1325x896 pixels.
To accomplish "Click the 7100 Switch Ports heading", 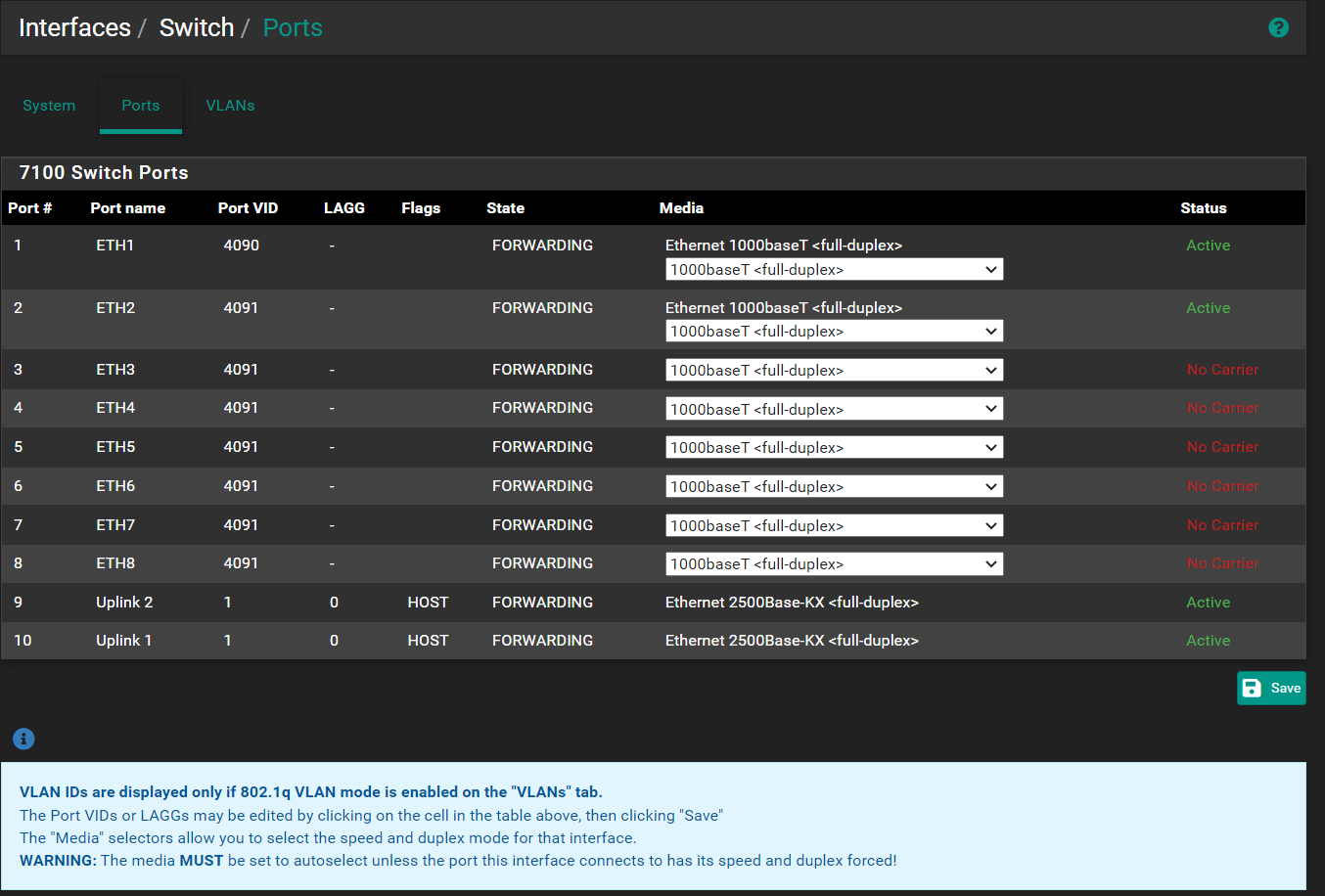I will tap(104, 173).
